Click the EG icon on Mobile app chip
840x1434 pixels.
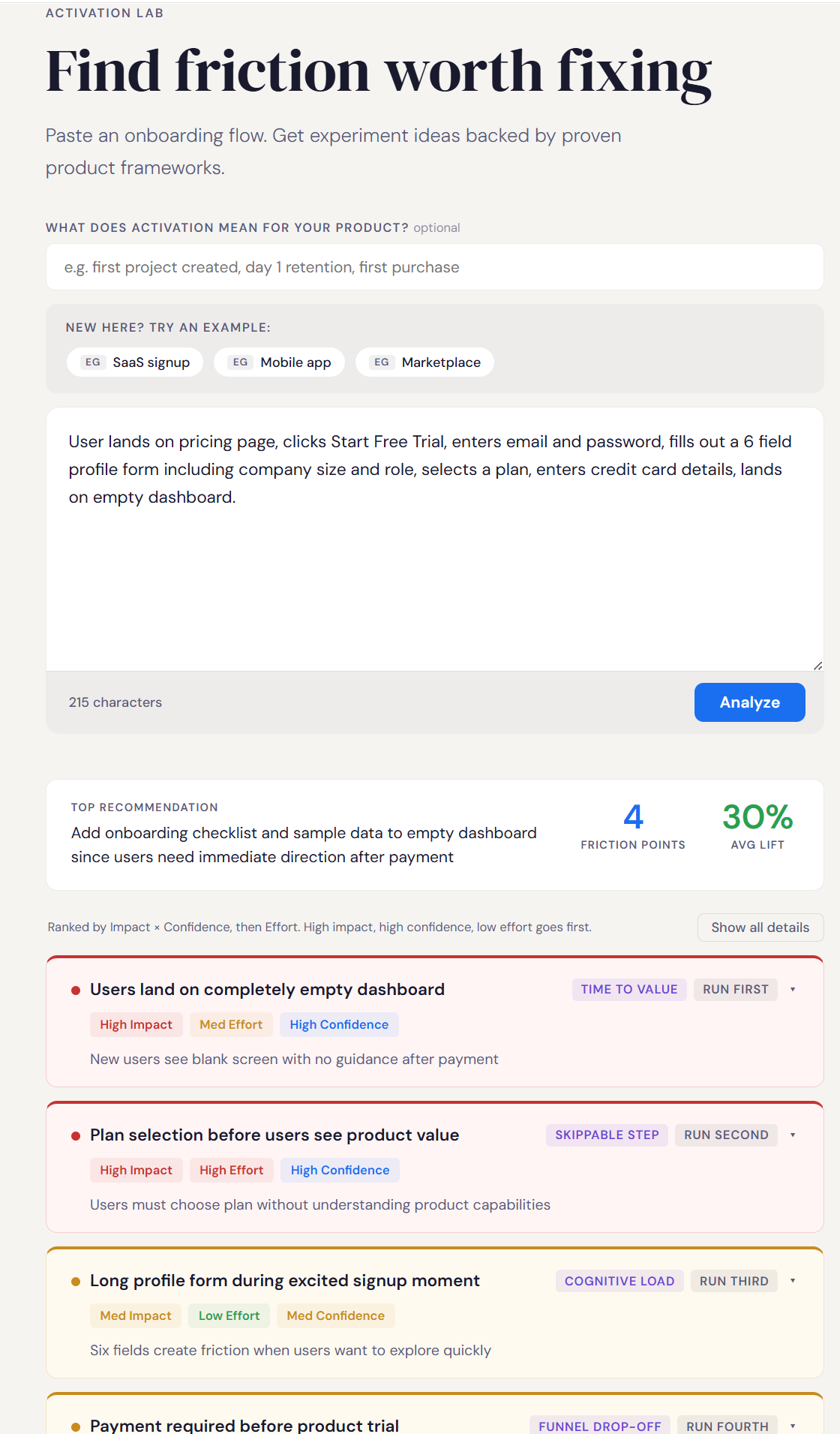coord(240,362)
